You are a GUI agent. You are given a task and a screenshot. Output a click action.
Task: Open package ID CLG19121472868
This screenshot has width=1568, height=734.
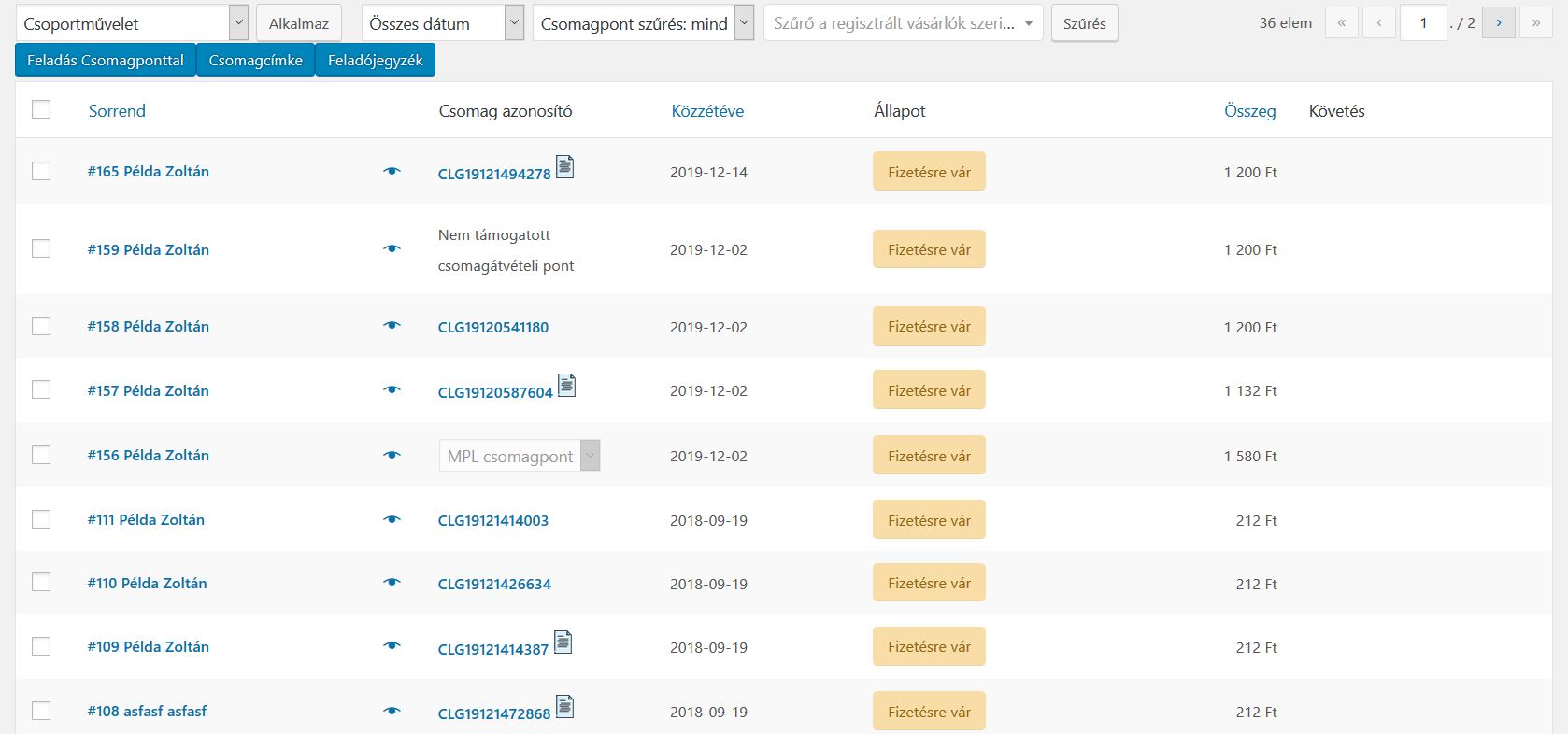pos(494,713)
